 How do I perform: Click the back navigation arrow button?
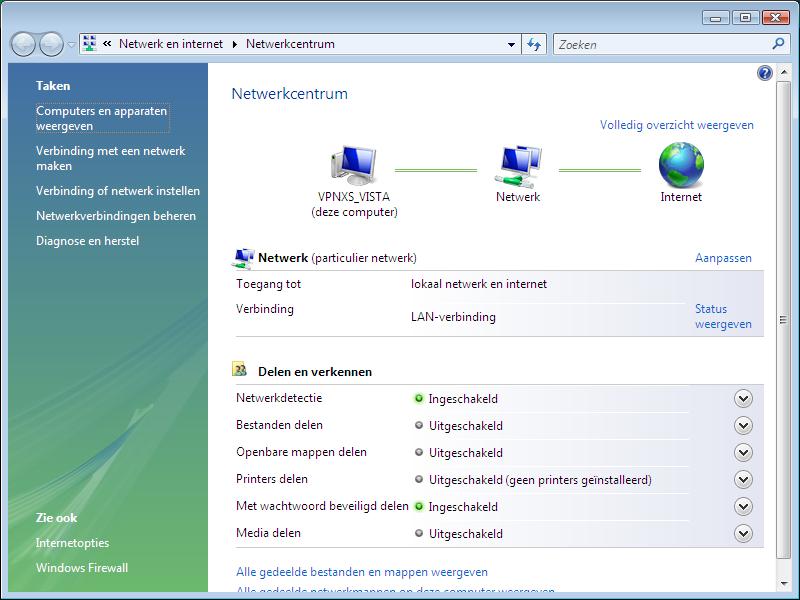23,44
